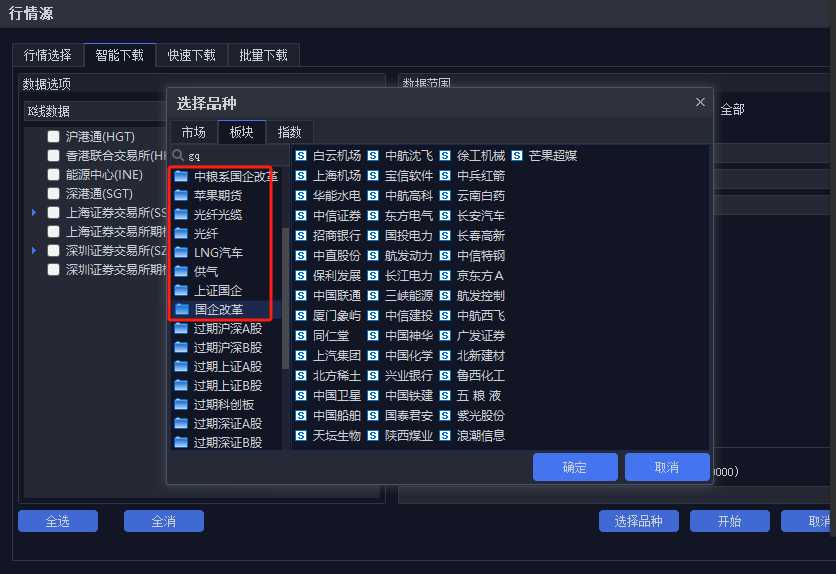Image resolution: width=836 pixels, height=574 pixels.
Task: Click the folder icon next to 上证国企
Action: coord(181,290)
